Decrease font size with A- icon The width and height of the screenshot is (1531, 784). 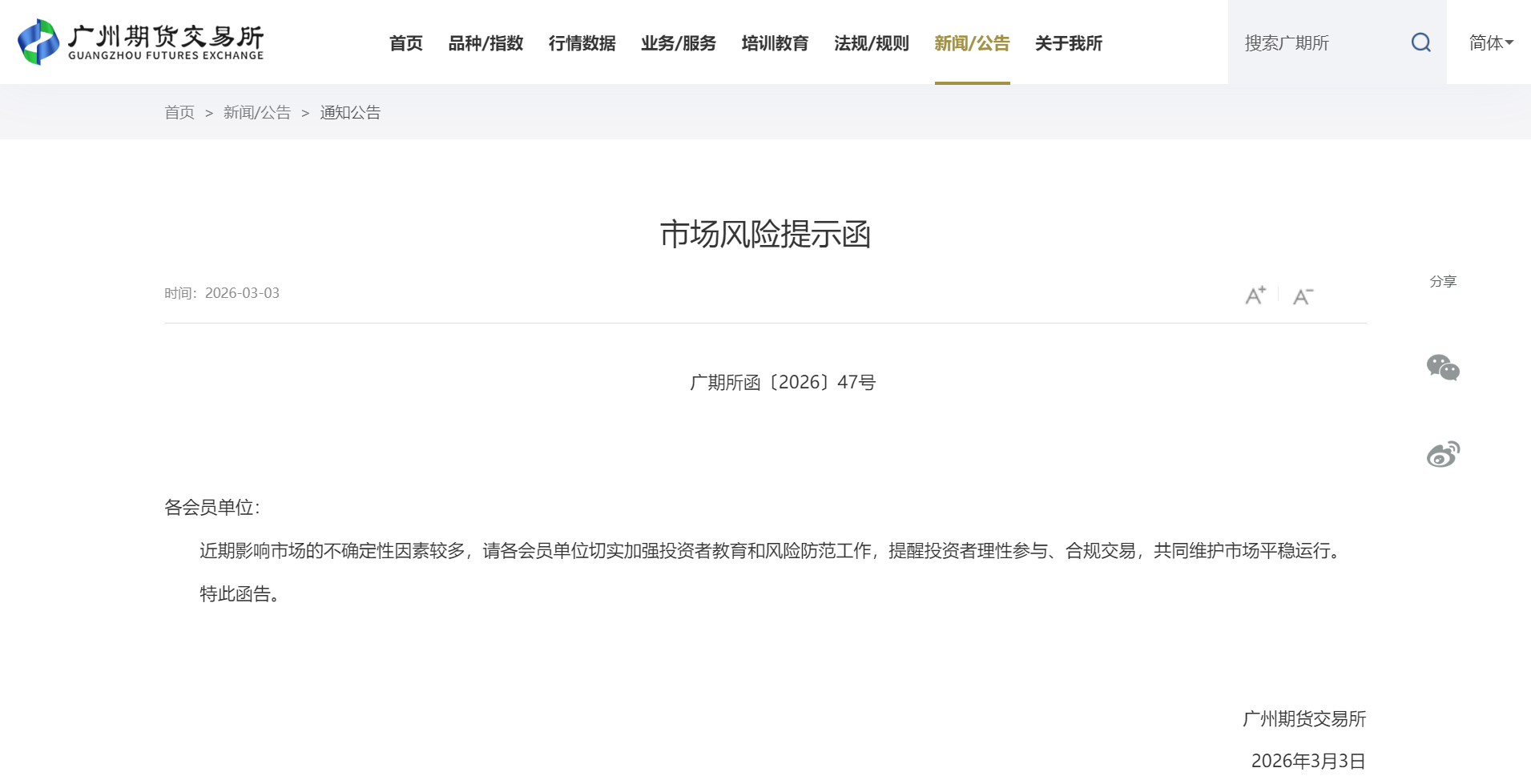coord(1303,296)
